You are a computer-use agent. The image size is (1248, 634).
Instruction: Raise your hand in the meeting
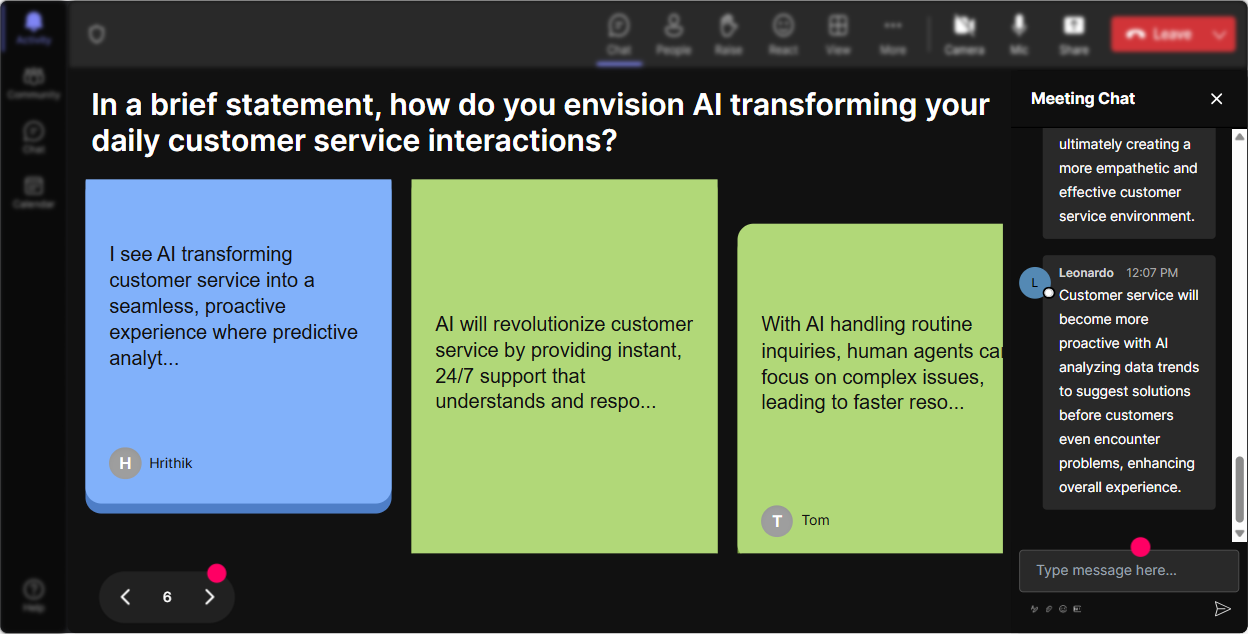[728, 33]
